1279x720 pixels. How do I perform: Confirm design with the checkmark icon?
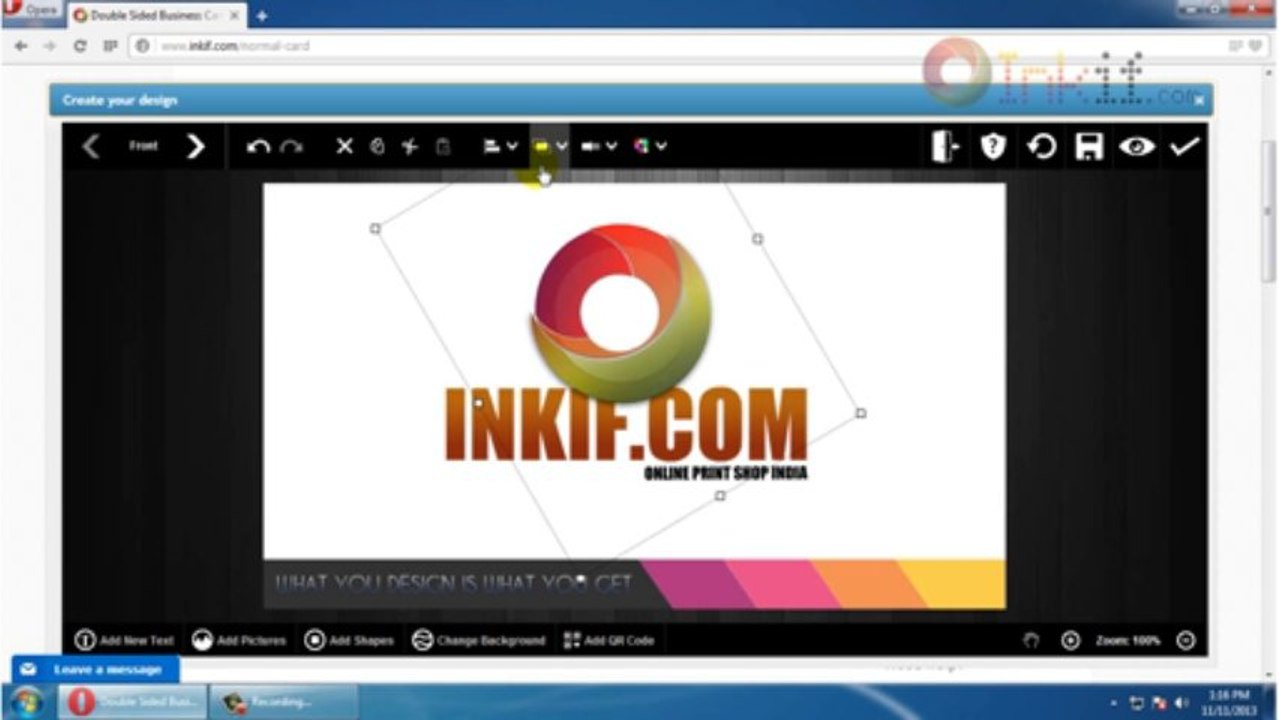(1184, 146)
